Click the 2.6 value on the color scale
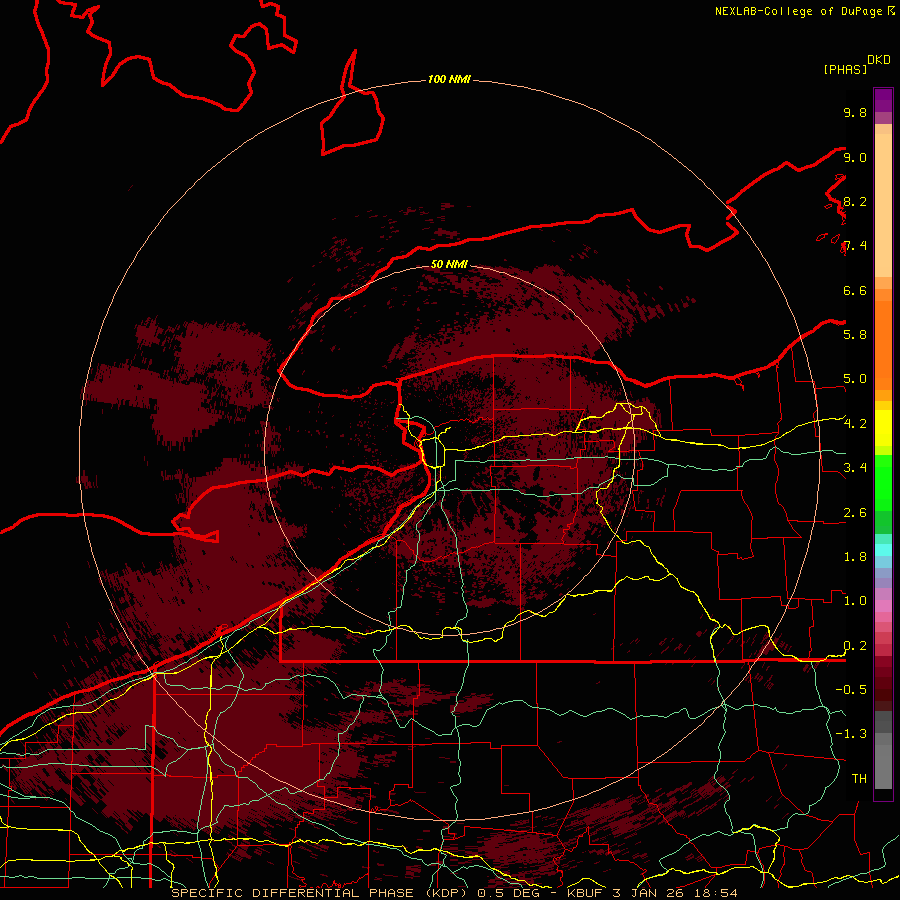This screenshot has width=900, height=900. (855, 512)
